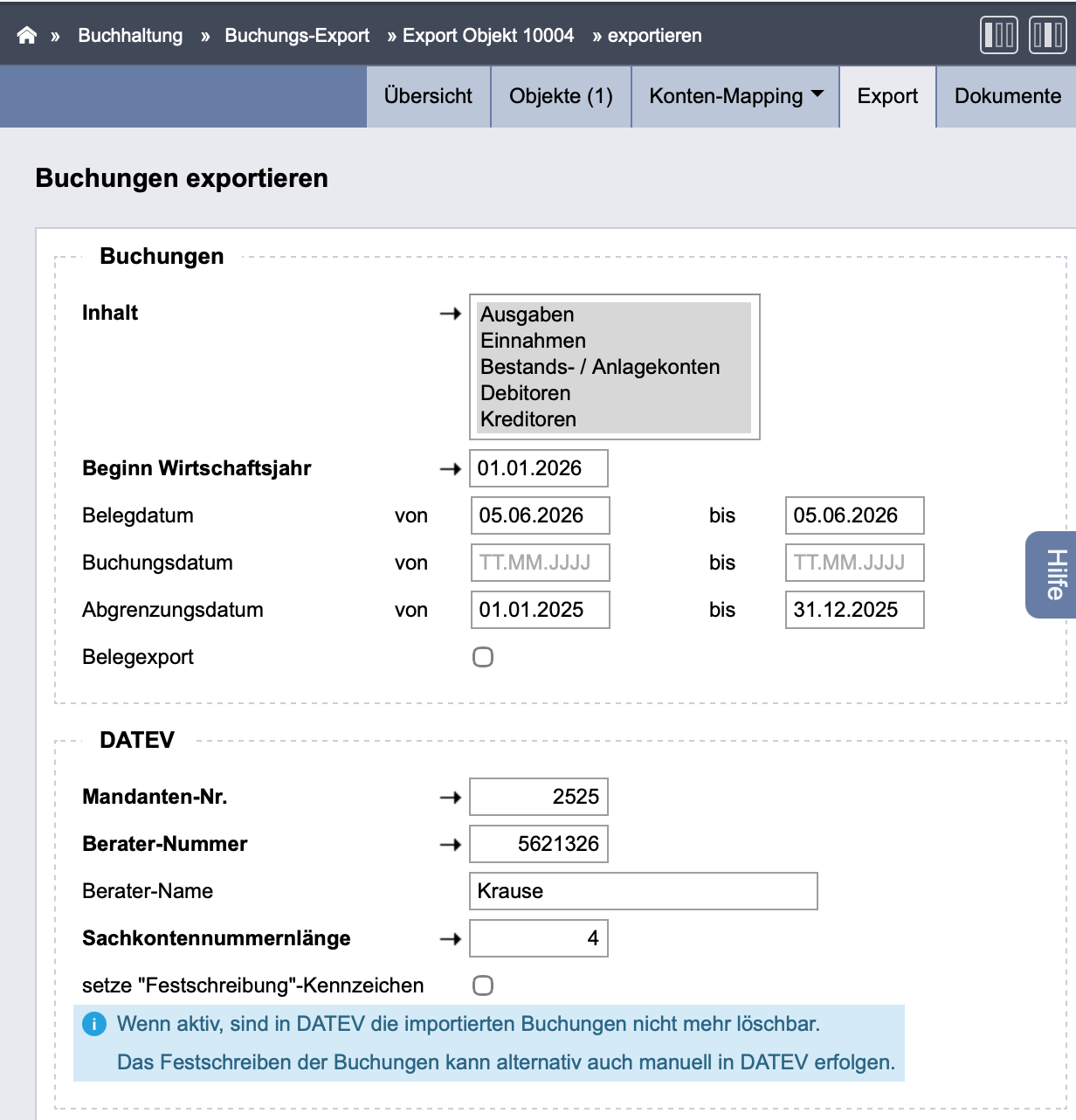The image size is (1076, 1120).
Task: Enable the Belegexport checkbox
Action: click(483, 657)
